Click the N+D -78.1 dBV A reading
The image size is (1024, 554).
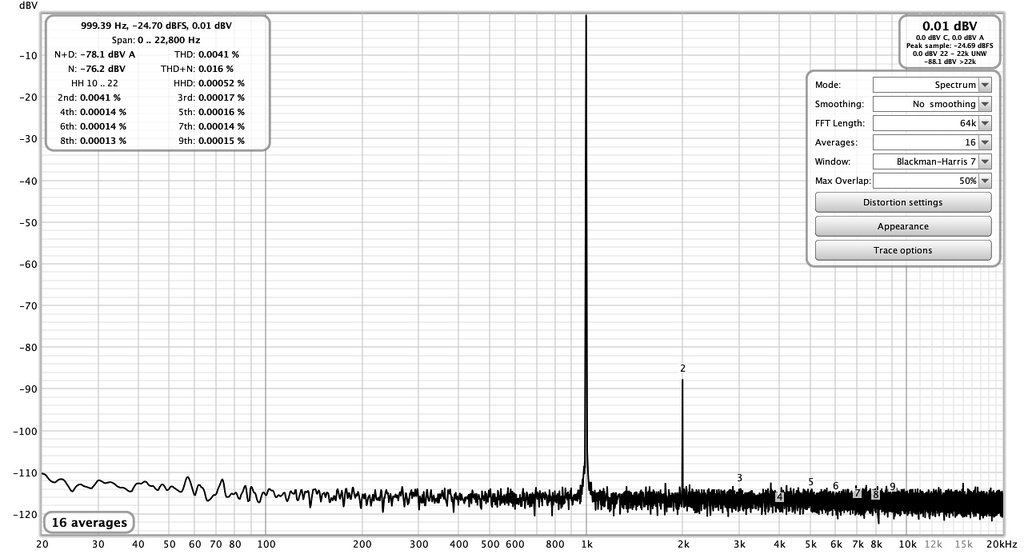pos(95,54)
